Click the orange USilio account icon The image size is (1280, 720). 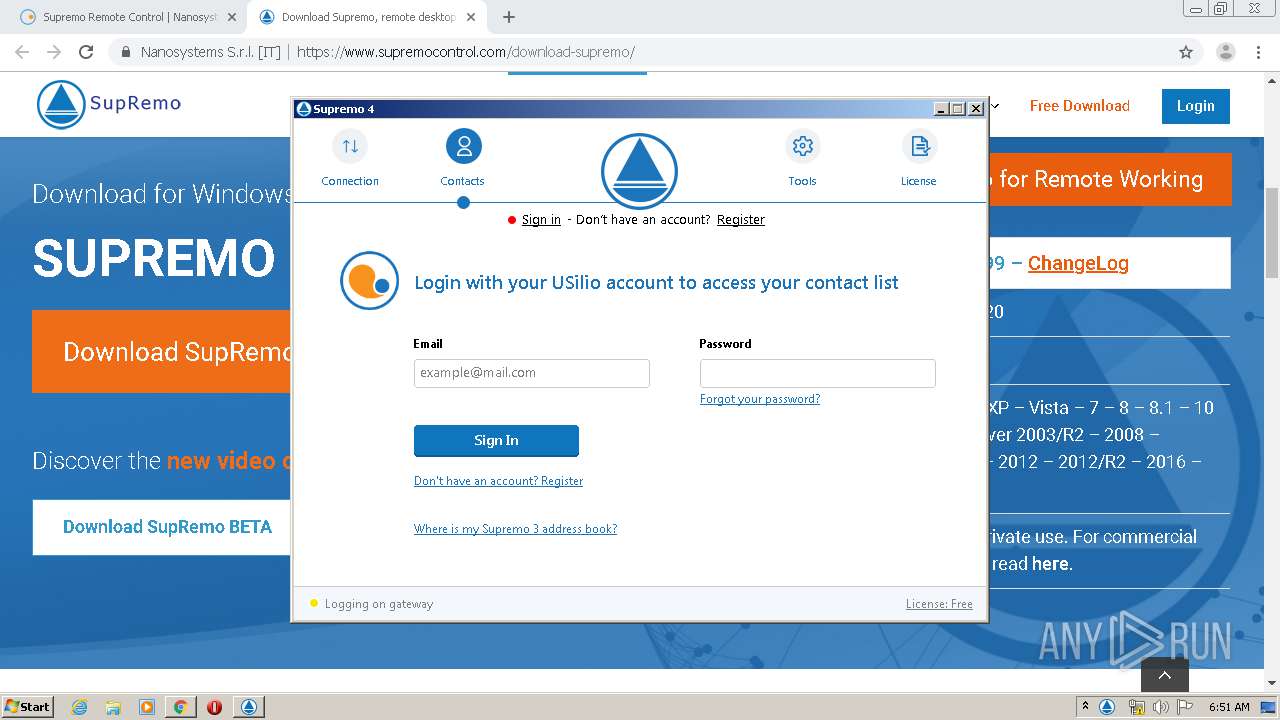[369, 280]
